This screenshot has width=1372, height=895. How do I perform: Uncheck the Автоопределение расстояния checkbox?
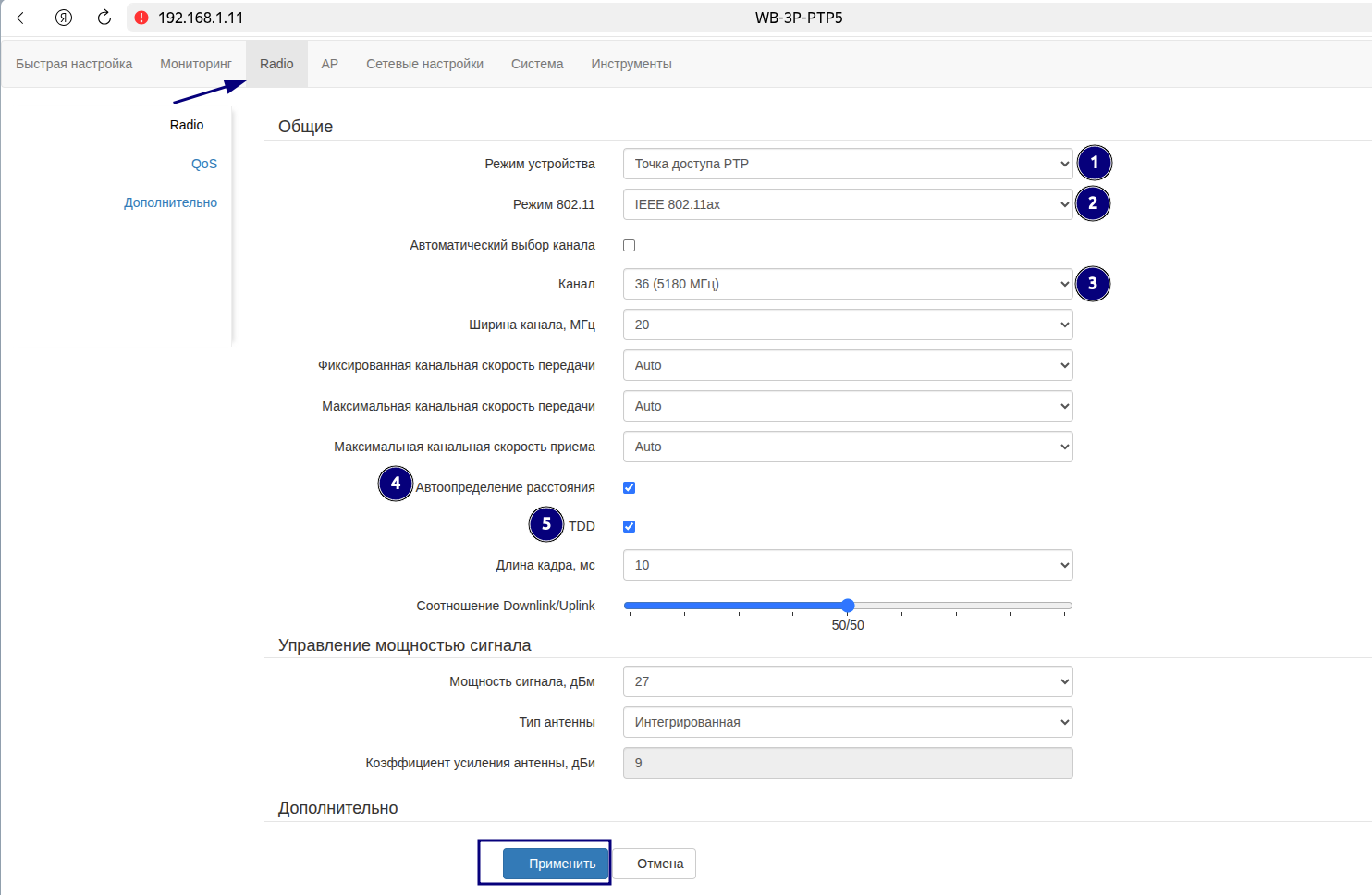pyautogui.click(x=630, y=487)
